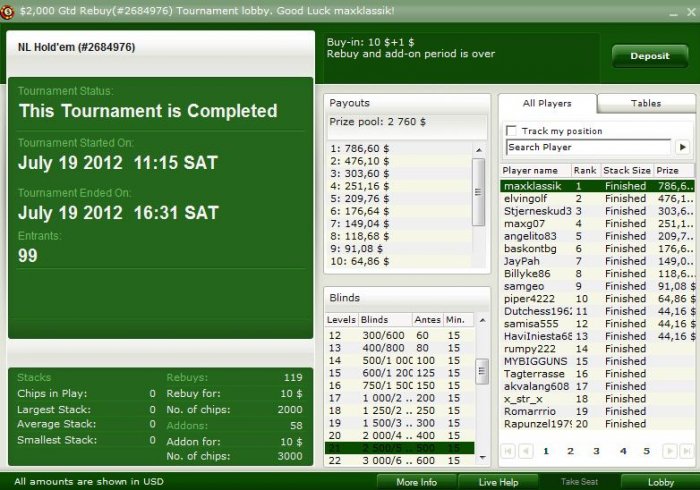700x490 pixels.
Task: Select player angelito83 row
Action: [597, 236]
